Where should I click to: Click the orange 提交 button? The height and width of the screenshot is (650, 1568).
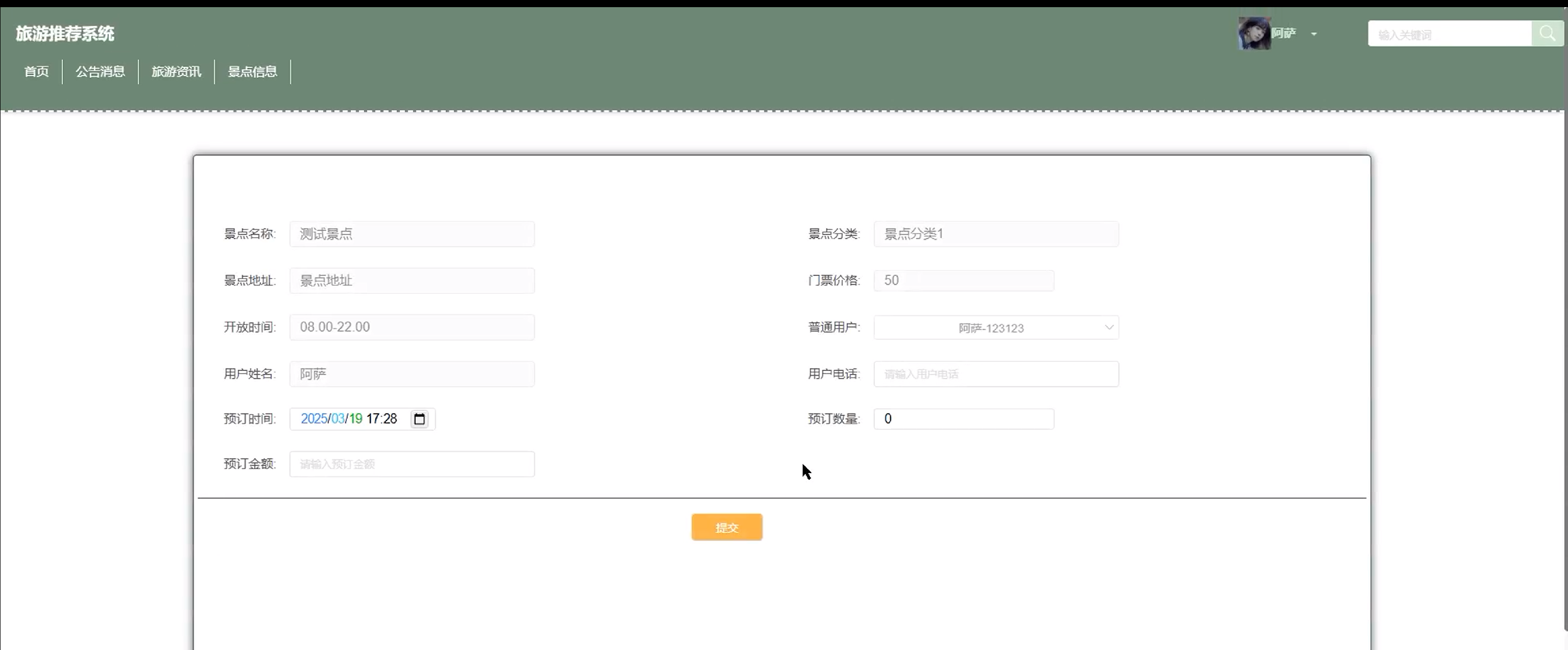727,527
